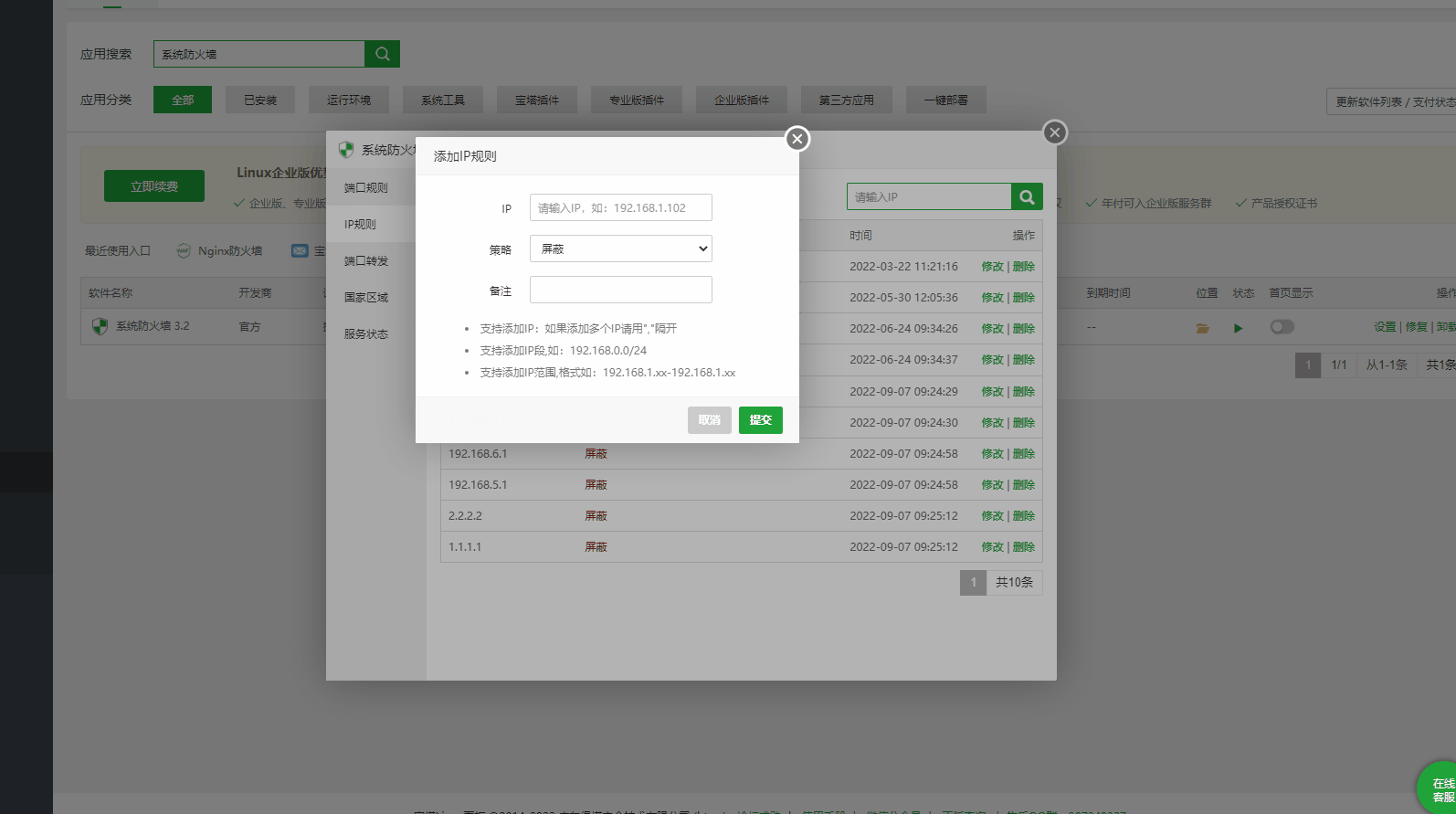Open 端口规则 in firewall sidebar

366,187
